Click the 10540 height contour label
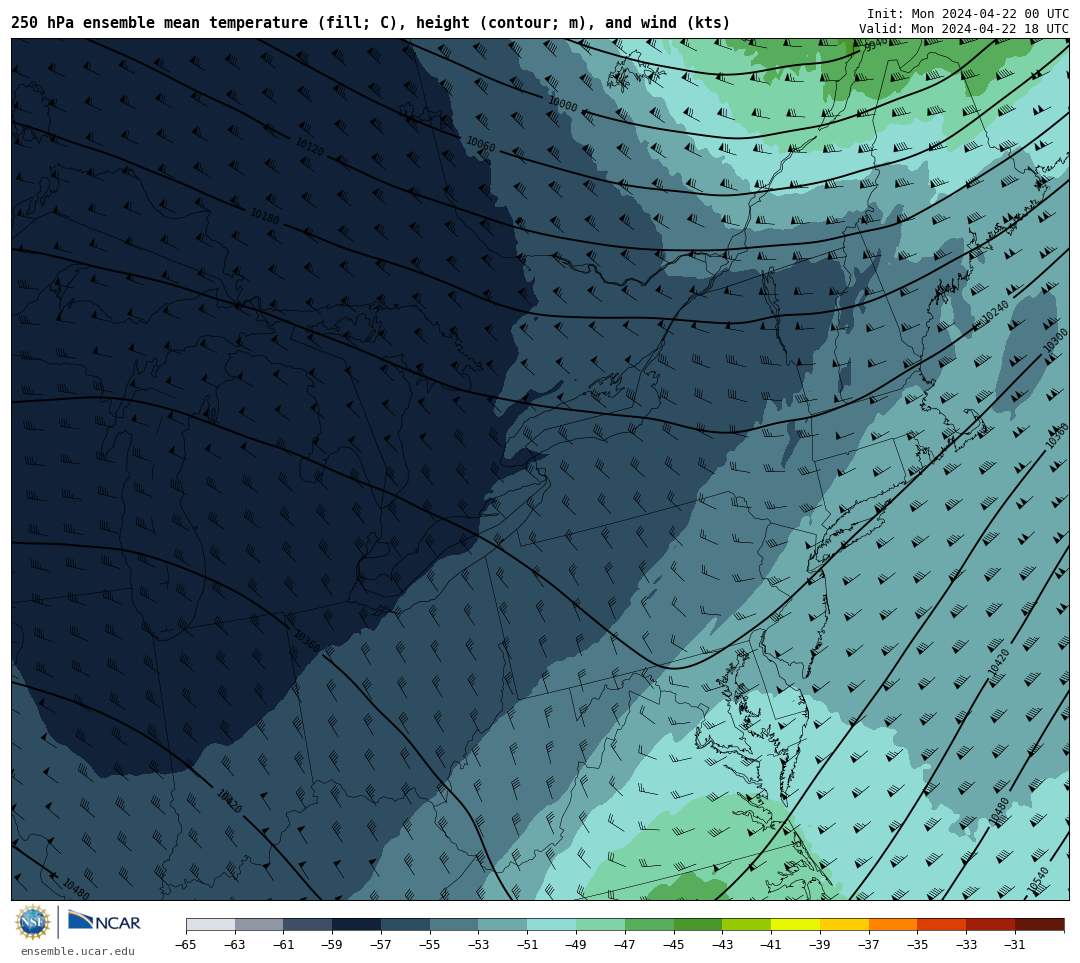Image resolution: width=1080 pixels, height=963 pixels. tap(1038, 882)
